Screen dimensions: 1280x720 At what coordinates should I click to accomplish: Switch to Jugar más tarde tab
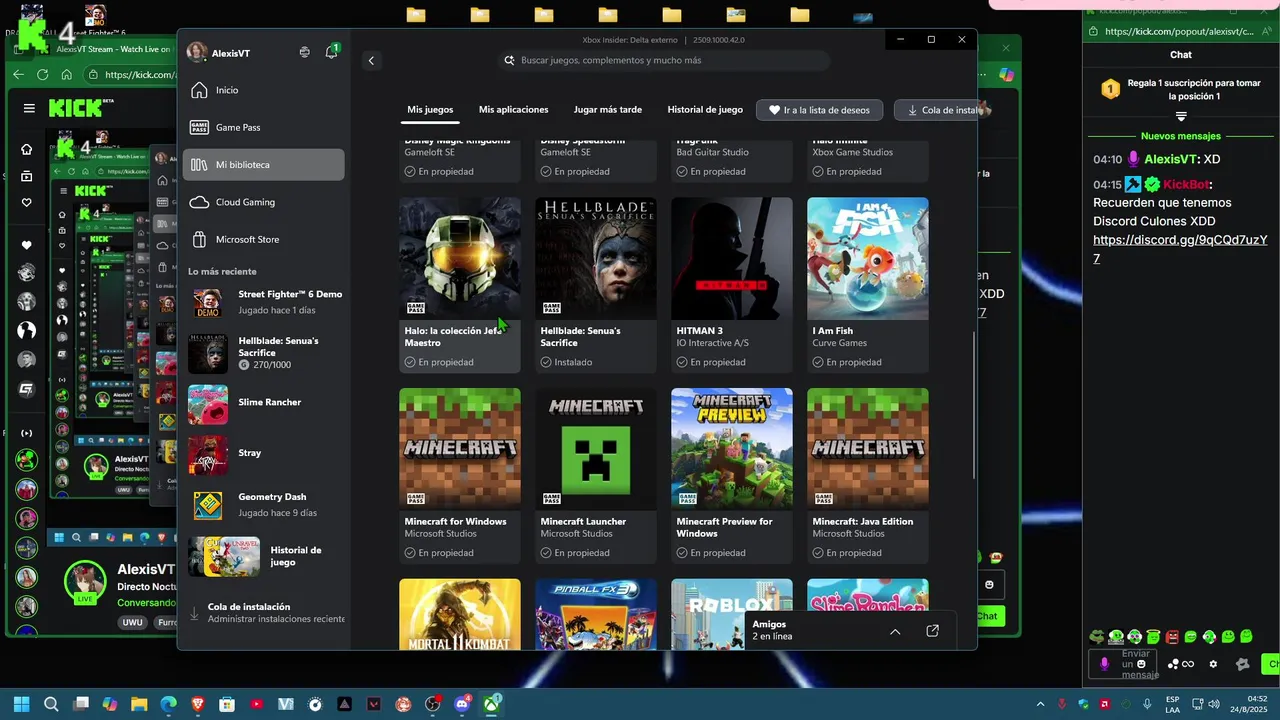pos(608,110)
